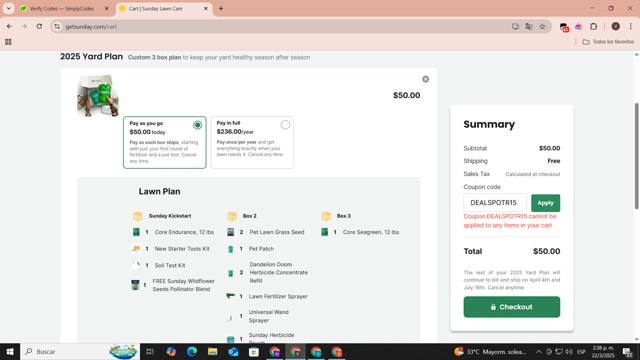Remove the 2025 Yard Plan from cart

pyautogui.click(x=425, y=79)
